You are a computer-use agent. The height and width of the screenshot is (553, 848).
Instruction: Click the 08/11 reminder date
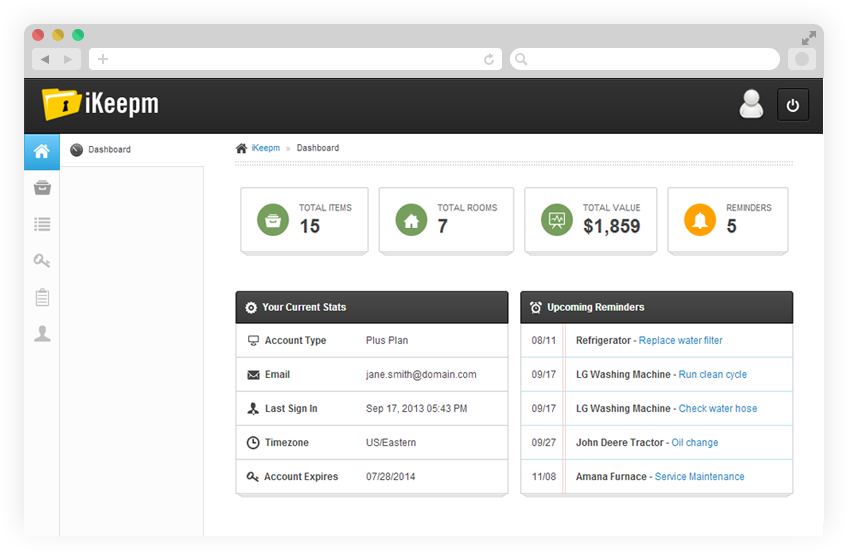click(x=544, y=341)
